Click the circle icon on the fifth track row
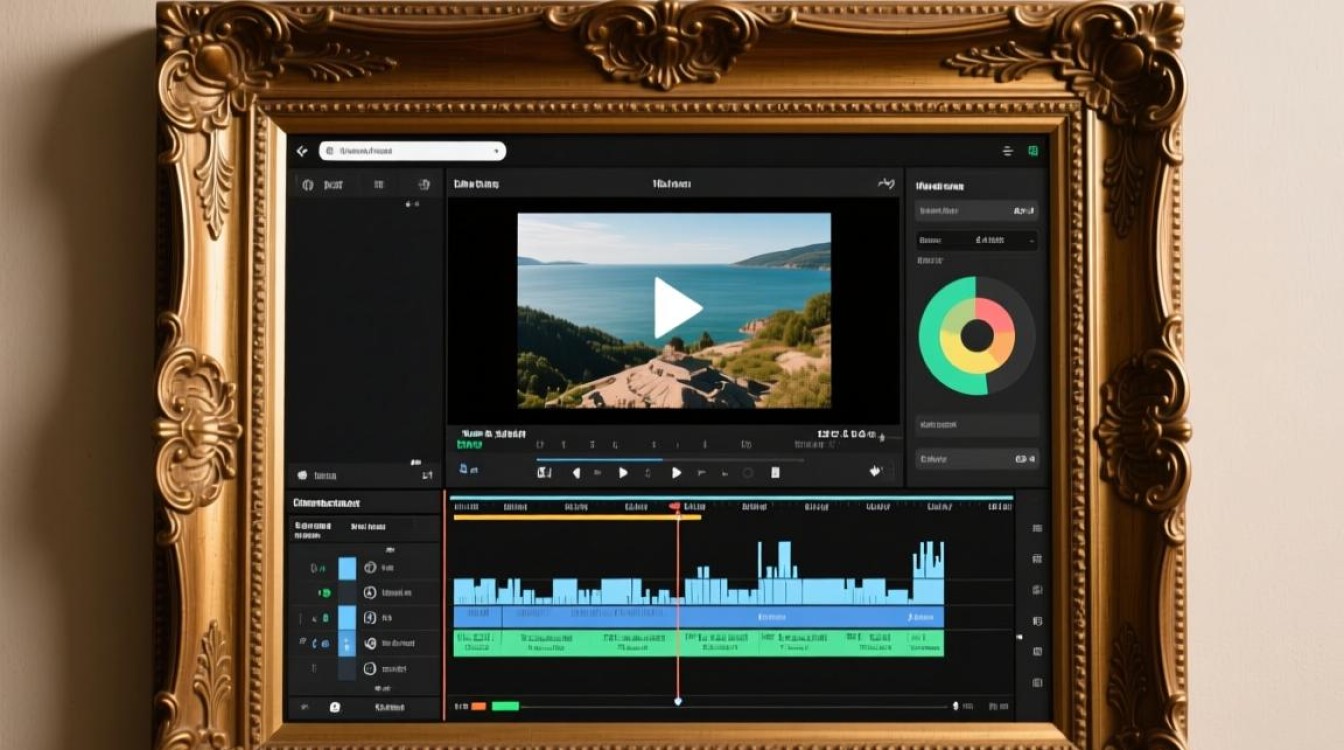Screen dimensions: 1344x750 point(370,668)
